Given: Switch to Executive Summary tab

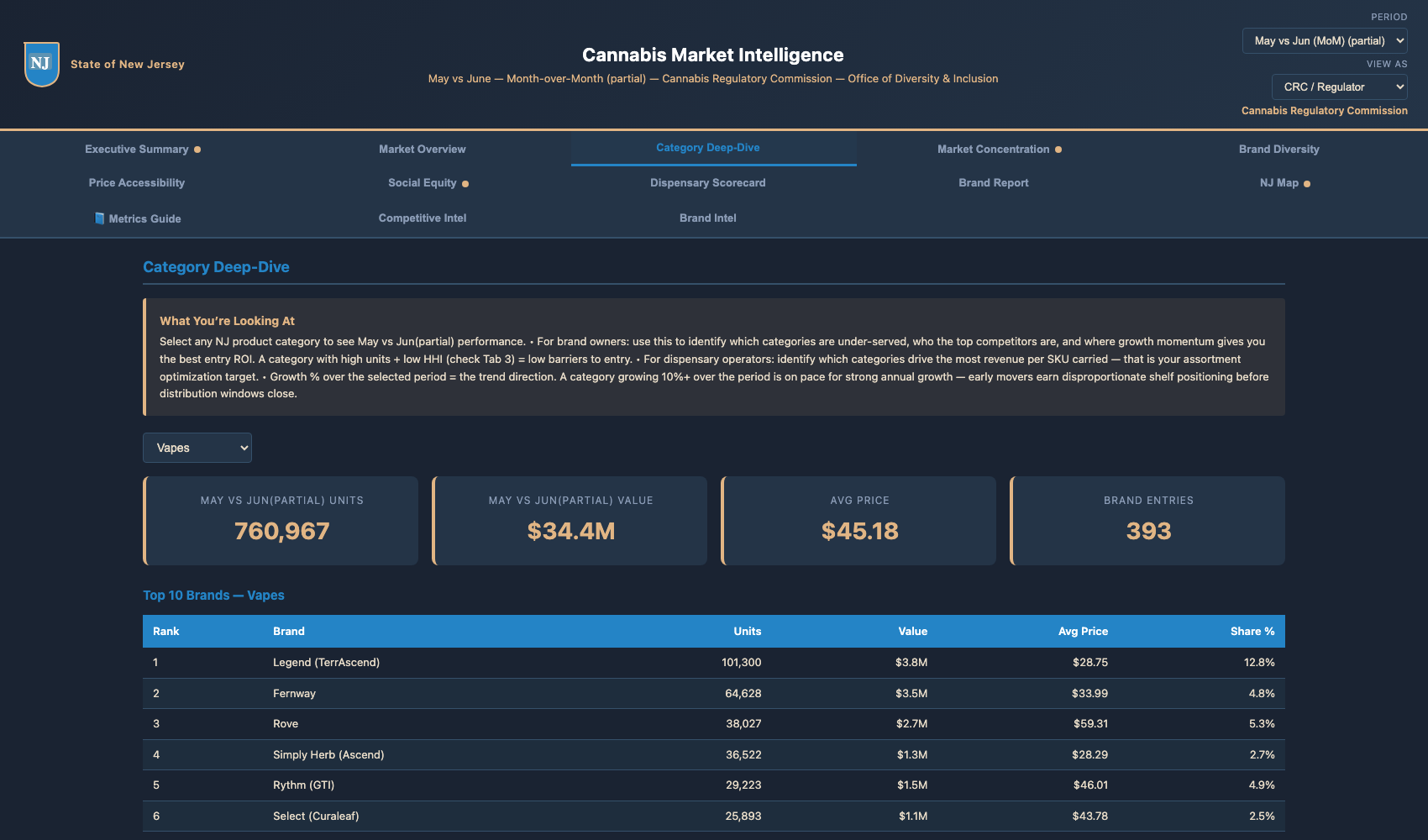Looking at the screenshot, I should coord(143,149).
